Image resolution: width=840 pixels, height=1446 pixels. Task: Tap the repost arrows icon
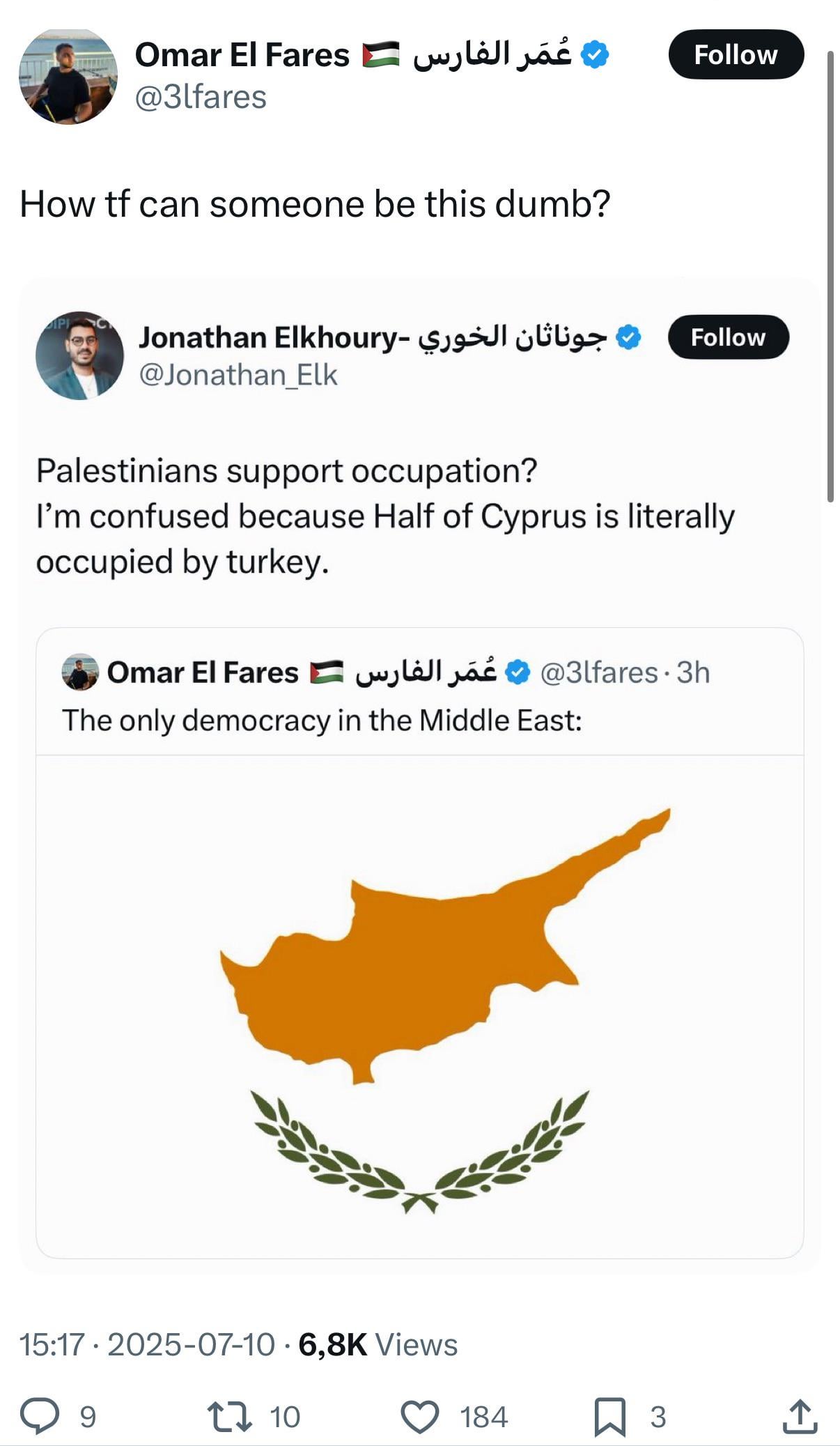[230, 1416]
